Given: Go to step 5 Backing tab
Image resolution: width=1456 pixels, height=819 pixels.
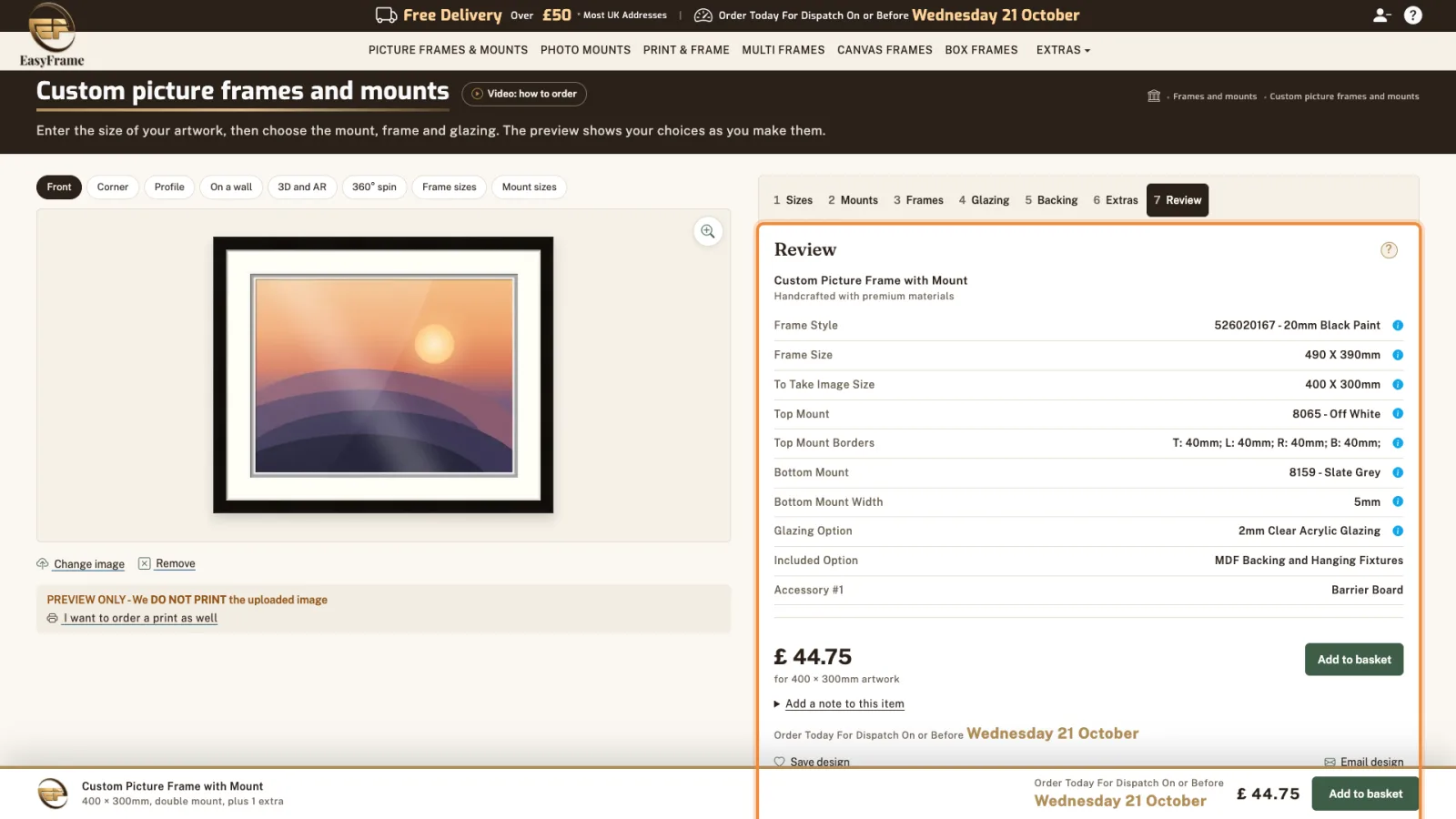Looking at the screenshot, I should pos(1051,200).
